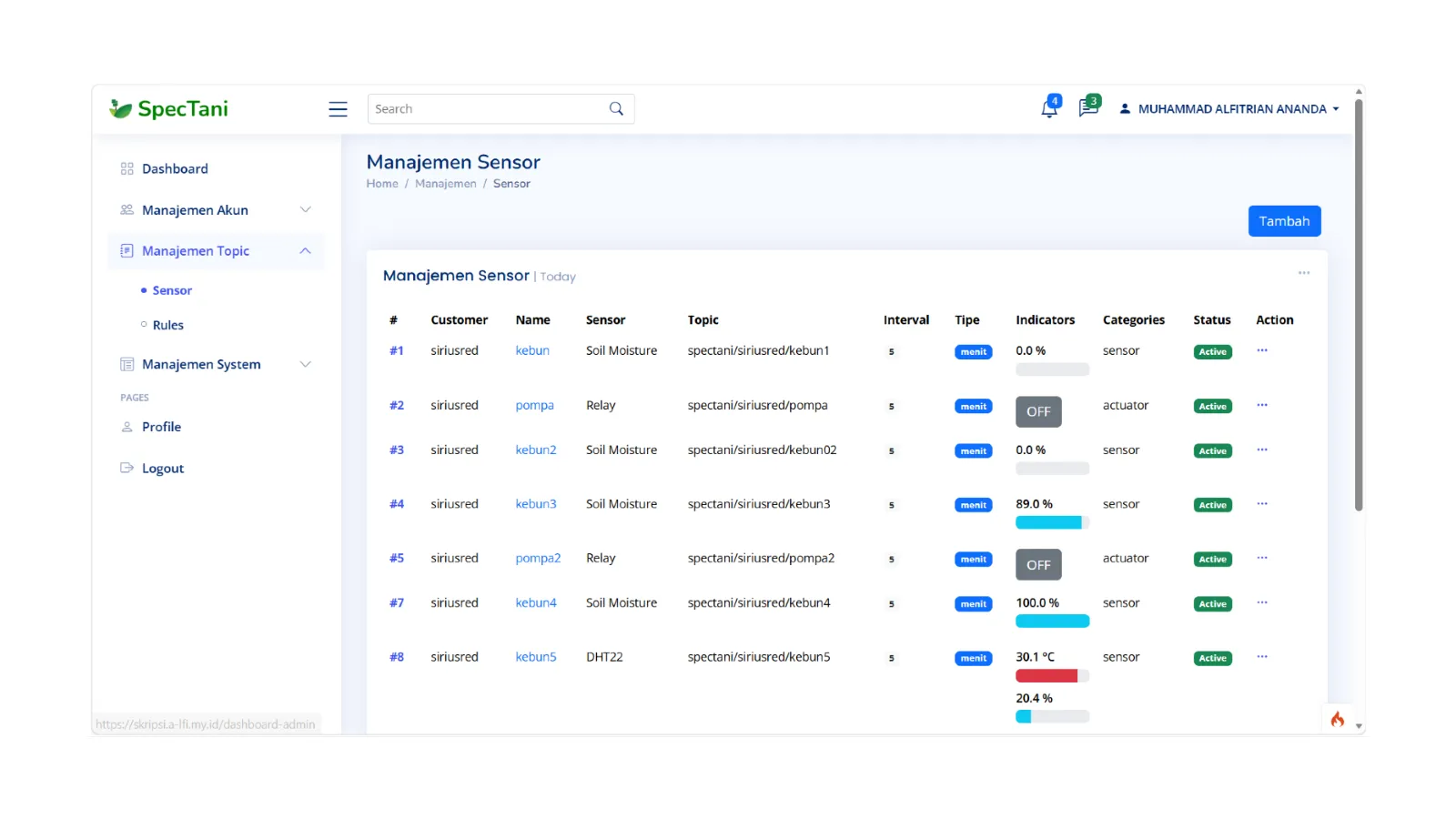1456x819 pixels.
Task: Click the Dashboard grid icon in sidebar
Action: [126, 168]
